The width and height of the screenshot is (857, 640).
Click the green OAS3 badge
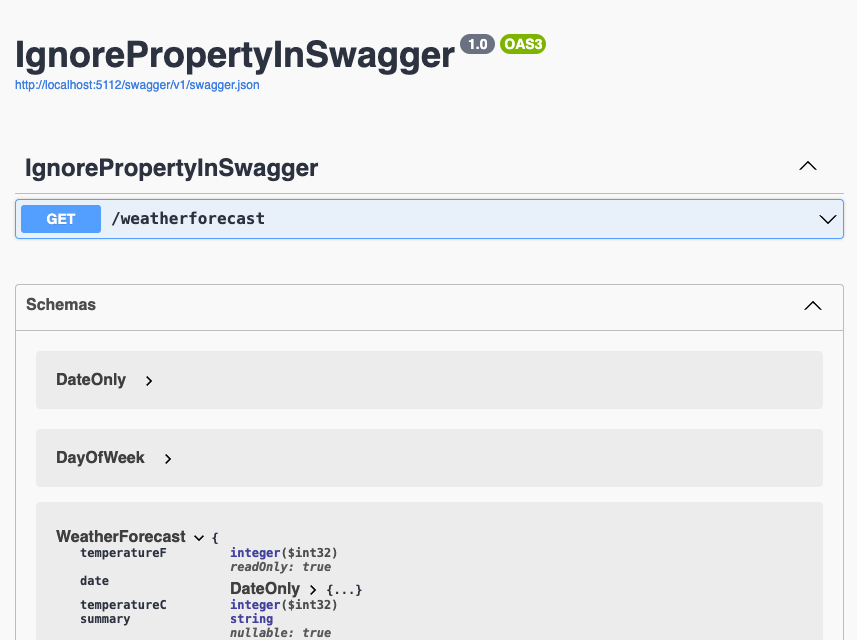coord(522,44)
